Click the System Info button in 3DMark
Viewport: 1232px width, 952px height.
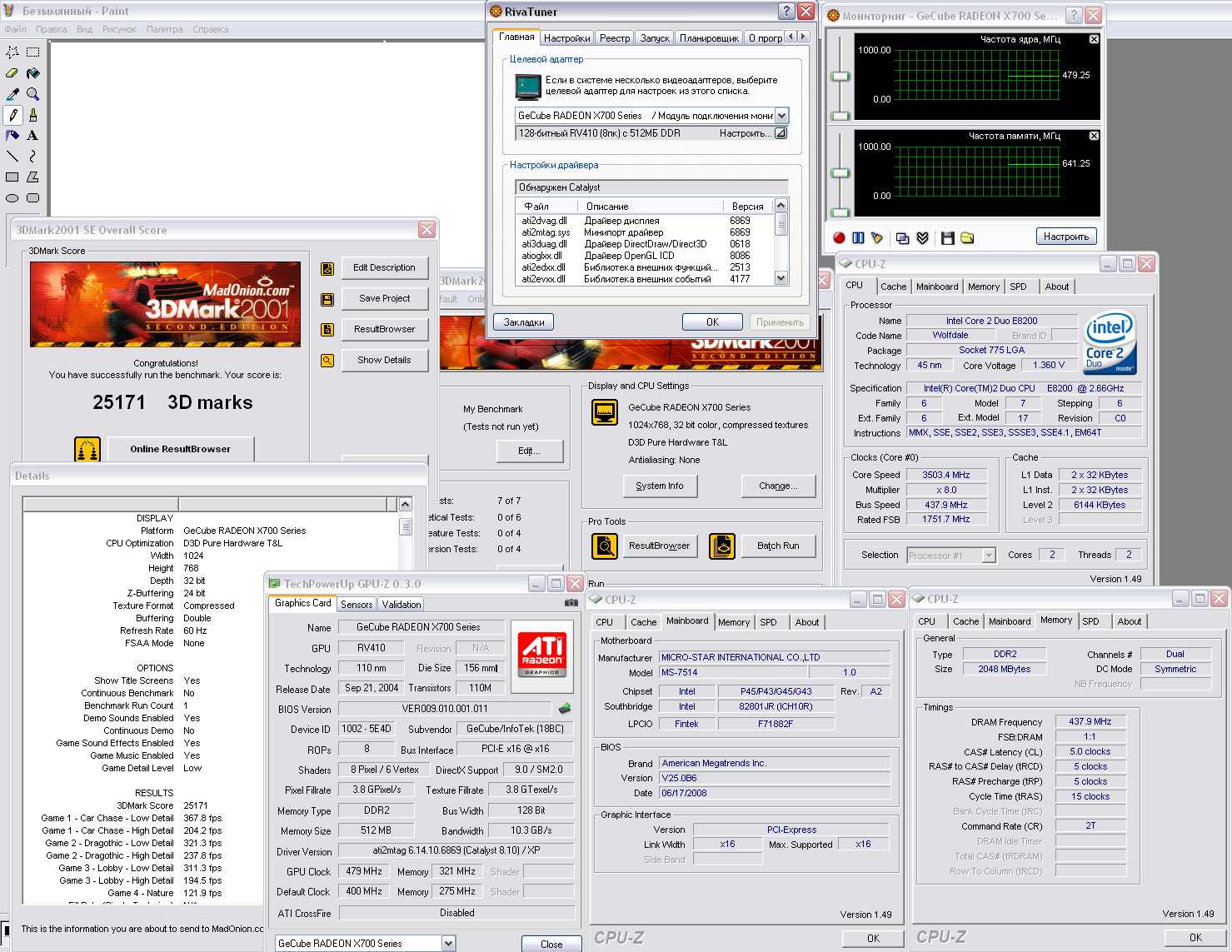(x=660, y=486)
